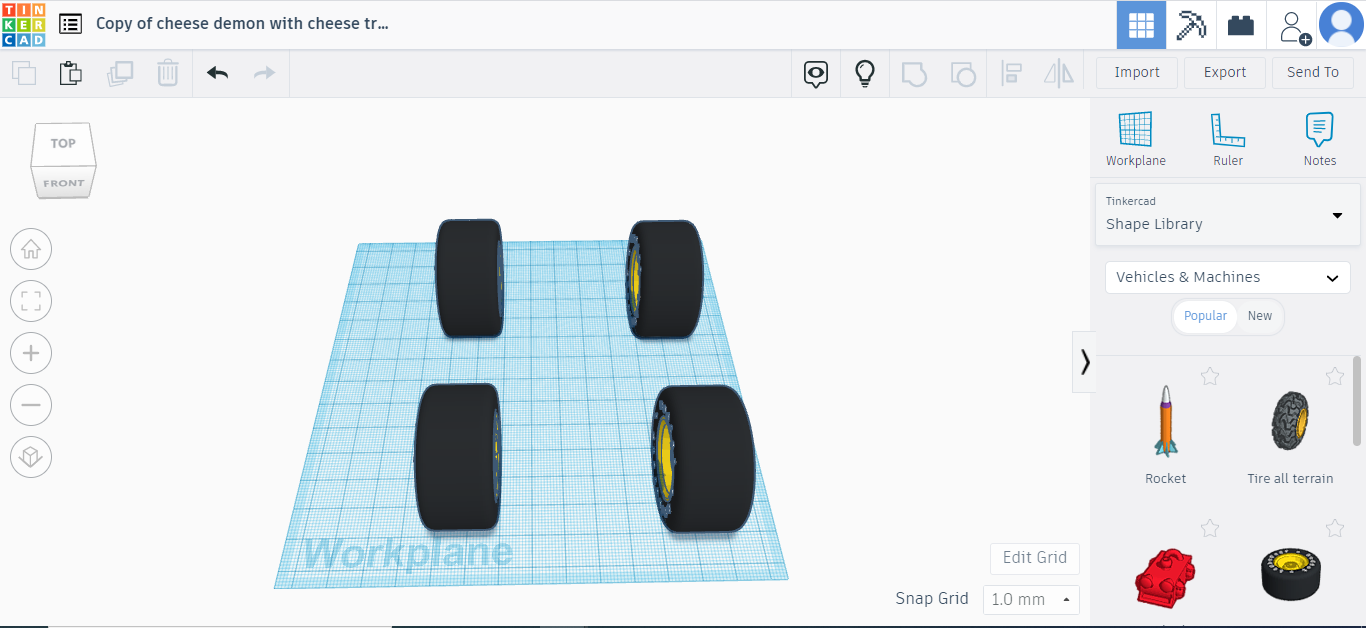Select the front-right wheel on workplane
The image size is (1366, 628).
703,461
